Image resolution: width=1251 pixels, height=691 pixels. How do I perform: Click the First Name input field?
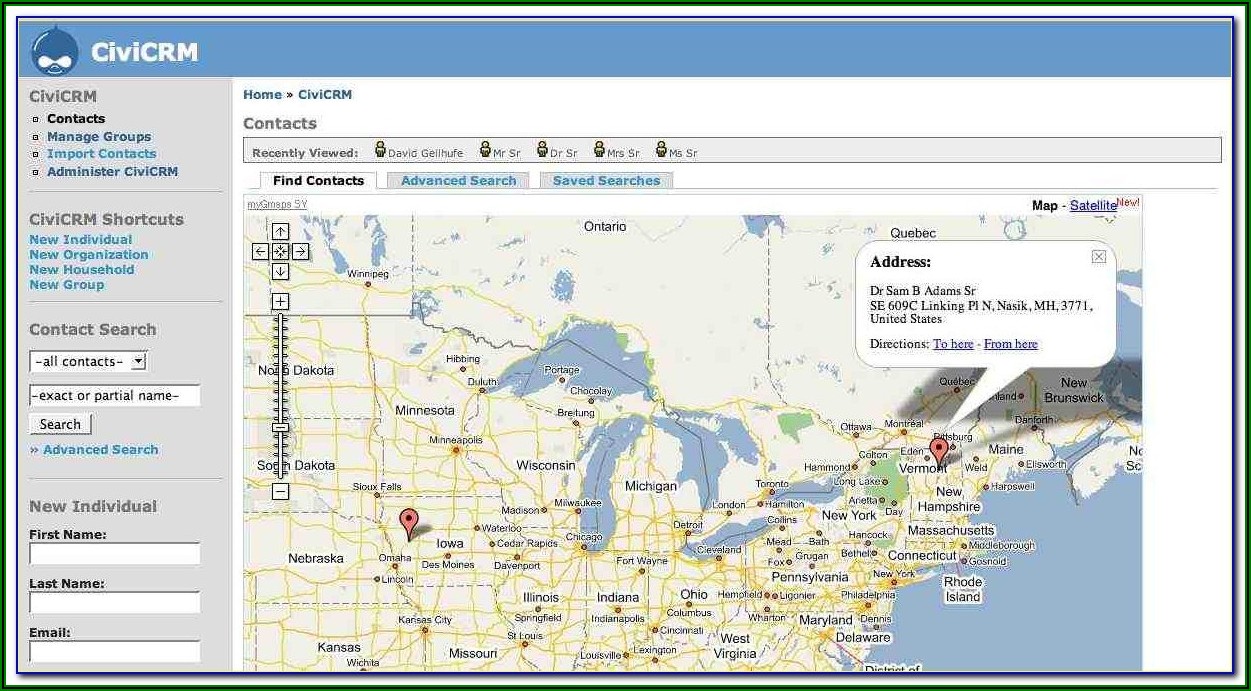tap(114, 554)
